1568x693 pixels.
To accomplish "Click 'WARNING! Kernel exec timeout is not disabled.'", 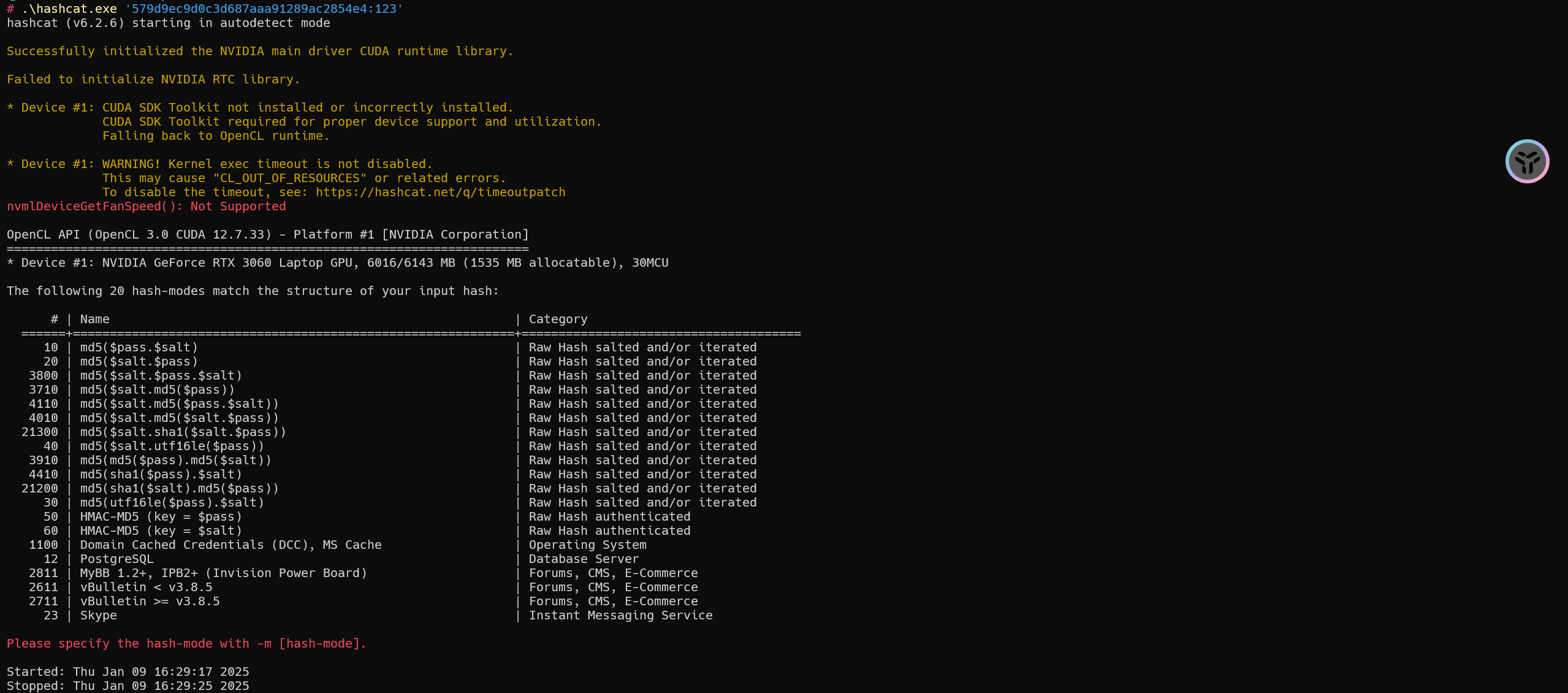I will click(x=267, y=164).
